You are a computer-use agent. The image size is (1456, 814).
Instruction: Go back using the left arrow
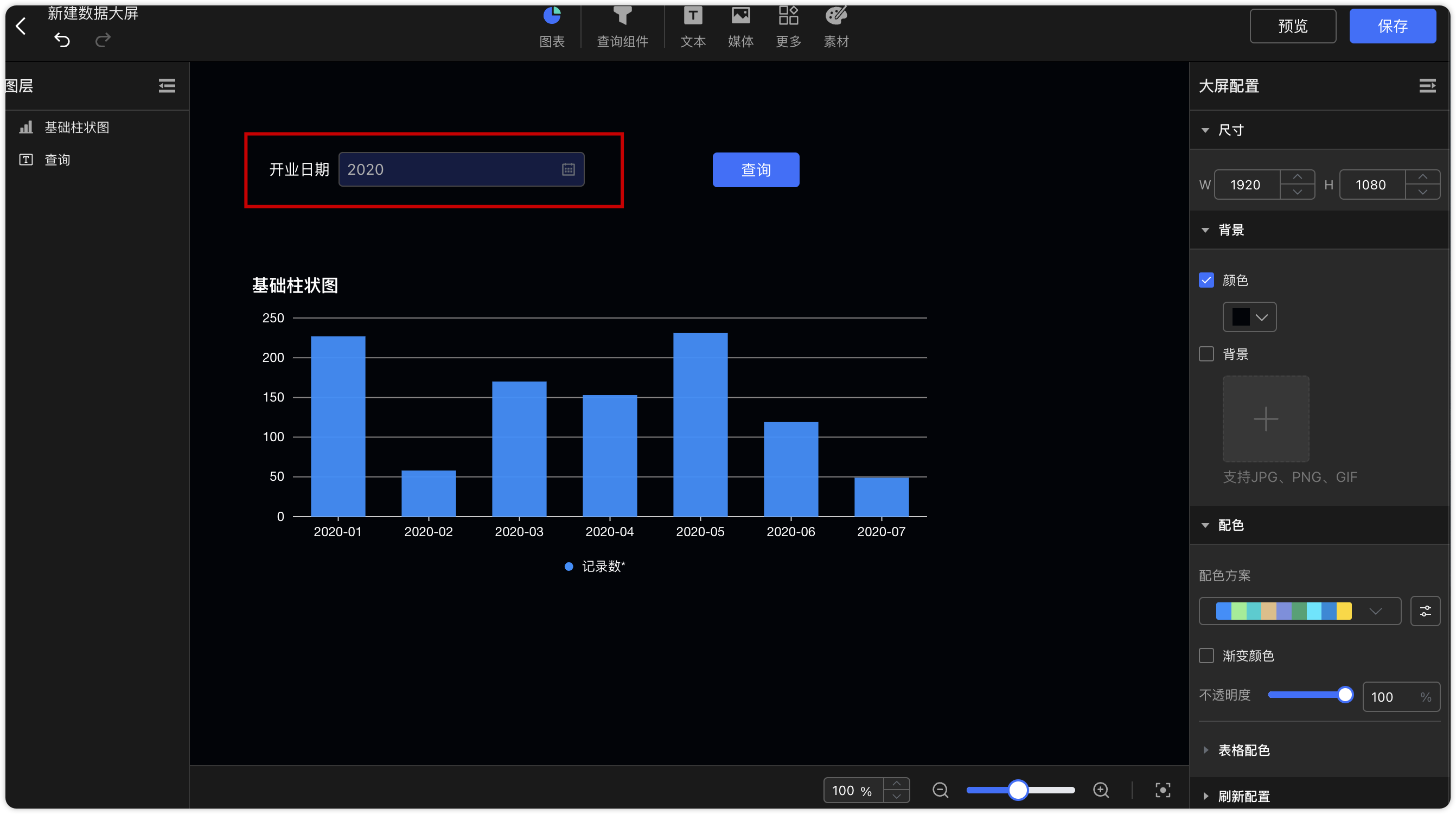[21, 26]
